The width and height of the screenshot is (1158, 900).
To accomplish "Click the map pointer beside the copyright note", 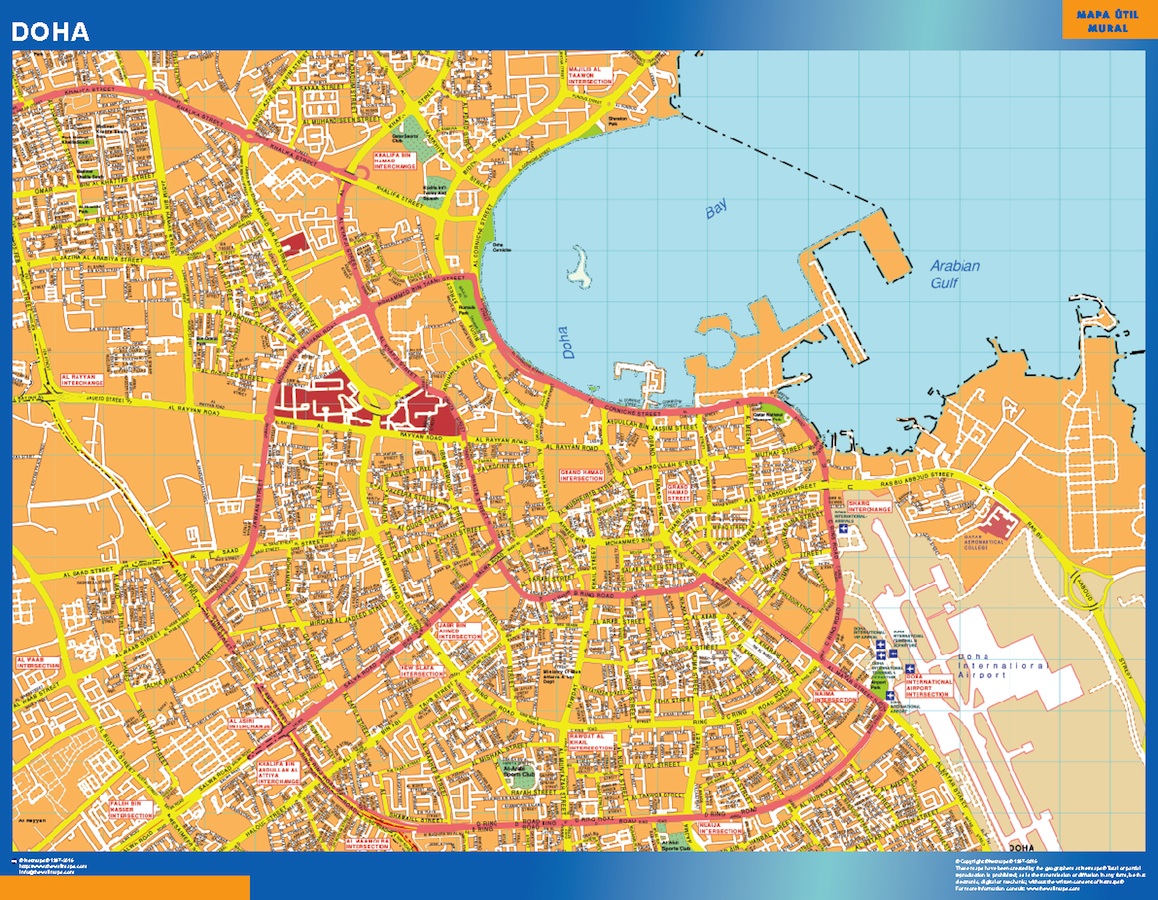I will coord(13,860).
